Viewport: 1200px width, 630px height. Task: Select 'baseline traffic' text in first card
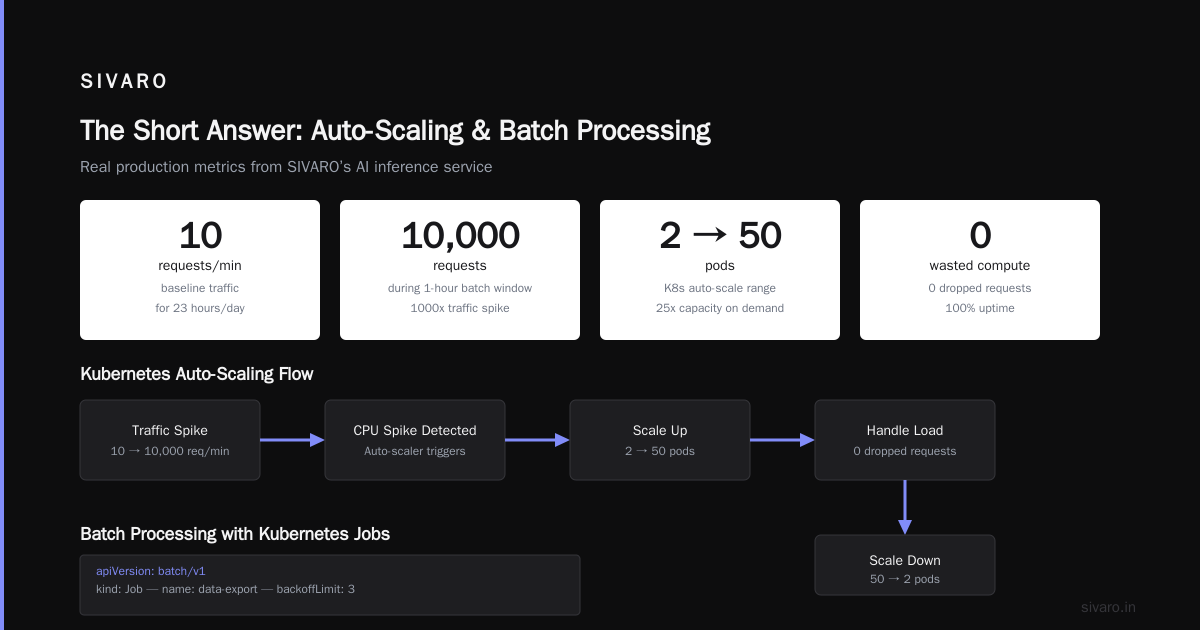(x=200, y=288)
